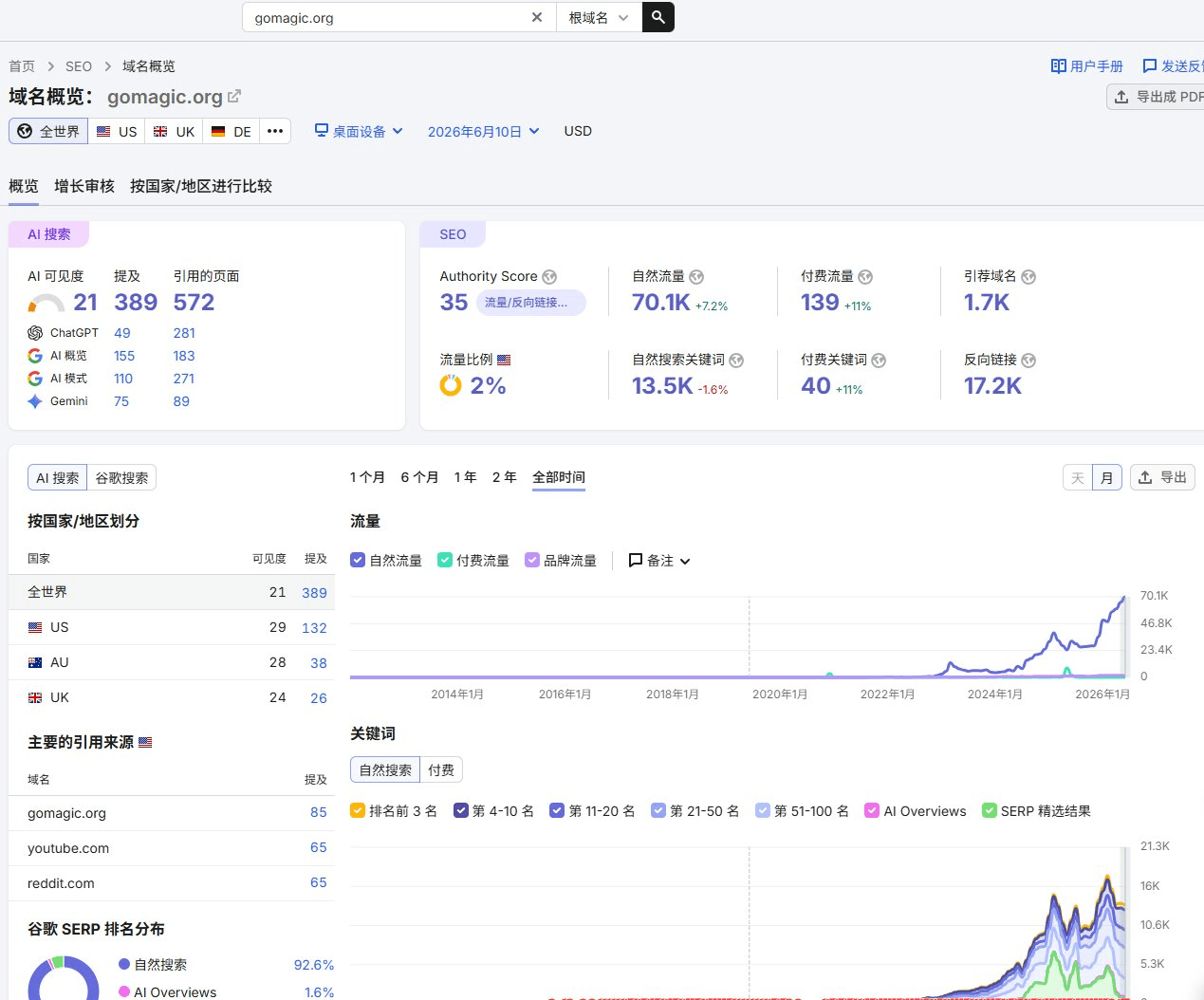Image resolution: width=1204 pixels, height=1000 pixels.
Task: Toggle 第 11-20 名 checkbox
Action: coord(557,810)
